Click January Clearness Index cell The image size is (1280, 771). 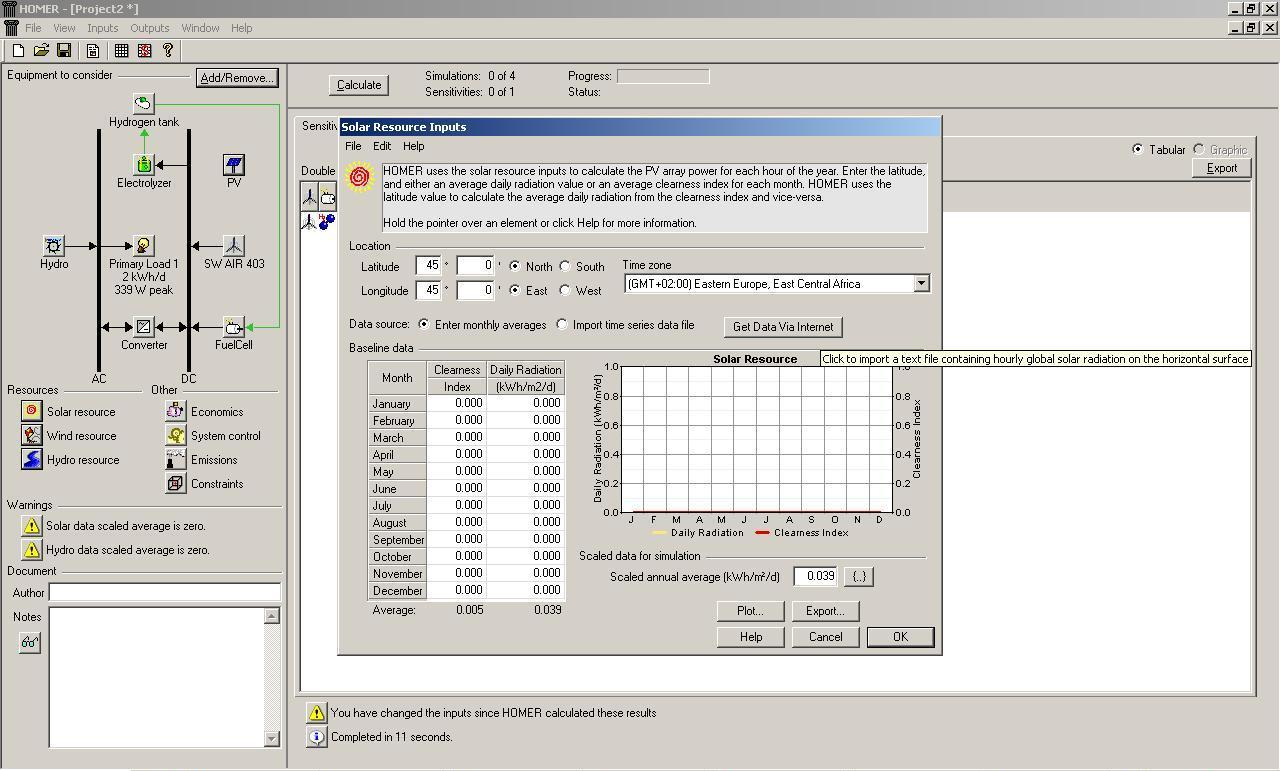click(457, 403)
